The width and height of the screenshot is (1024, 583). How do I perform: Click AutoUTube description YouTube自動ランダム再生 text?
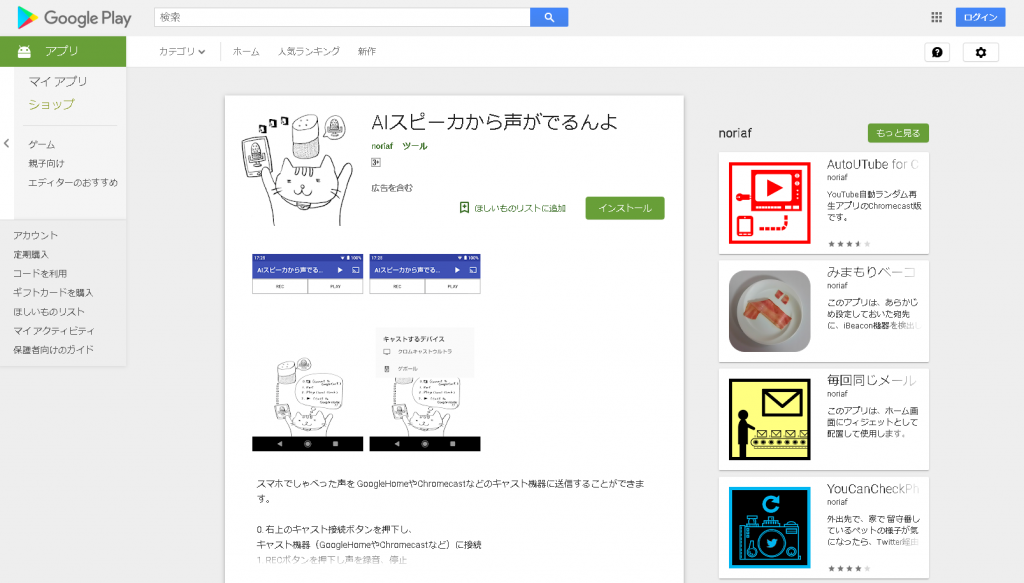[x=874, y=206]
